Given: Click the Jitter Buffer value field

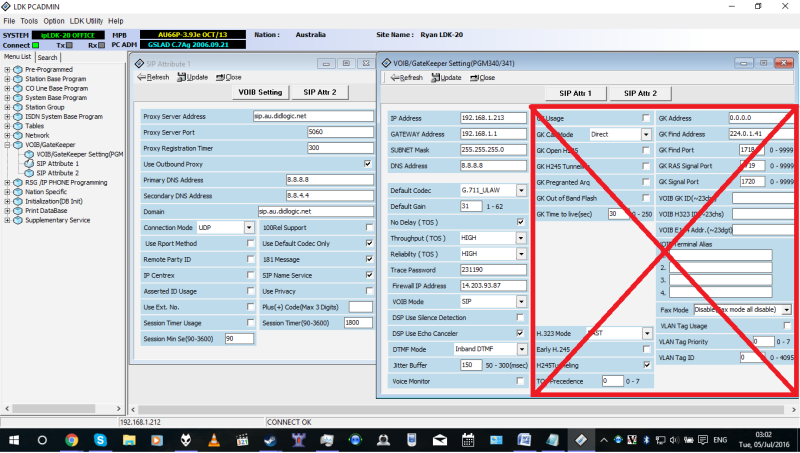Looking at the screenshot, I should (x=471, y=365).
